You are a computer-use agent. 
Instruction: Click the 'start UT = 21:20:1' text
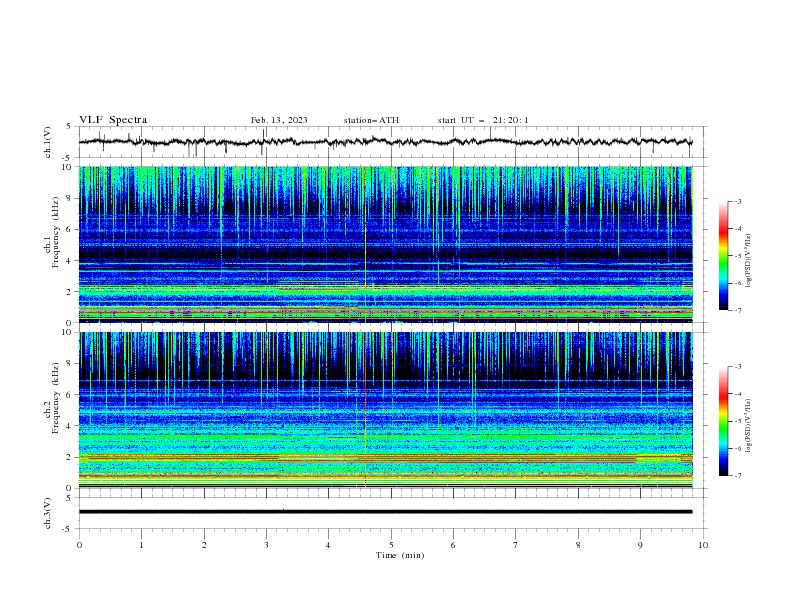click(x=483, y=120)
